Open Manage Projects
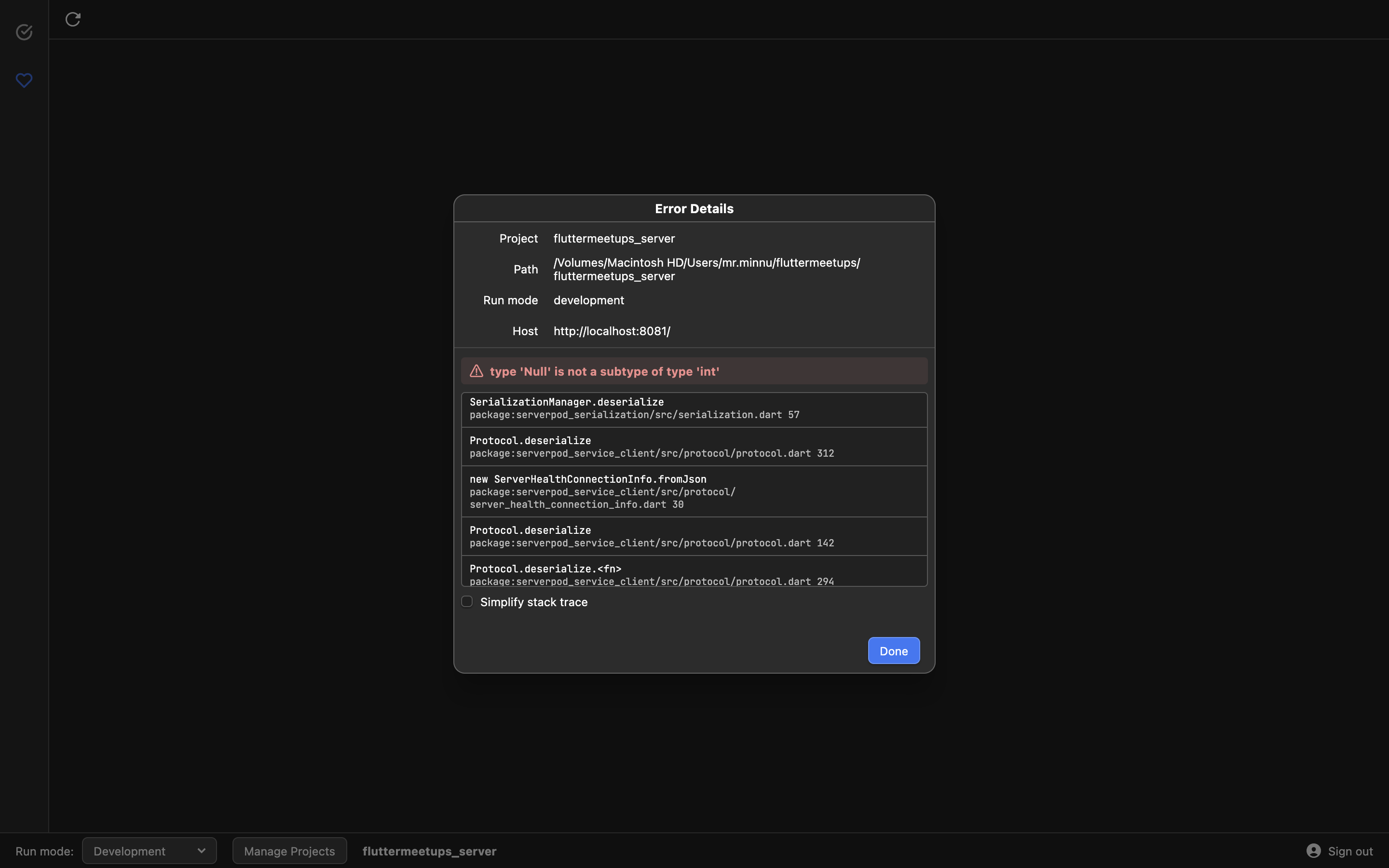Image resolution: width=1389 pixels, height=868 pixels. tap(289, 850)
